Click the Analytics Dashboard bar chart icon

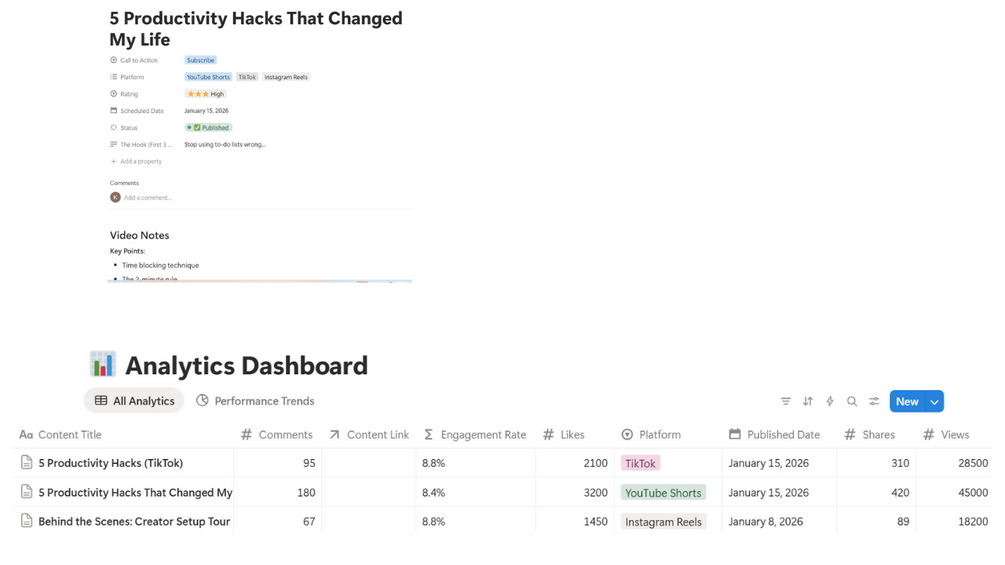pos(102,365)
